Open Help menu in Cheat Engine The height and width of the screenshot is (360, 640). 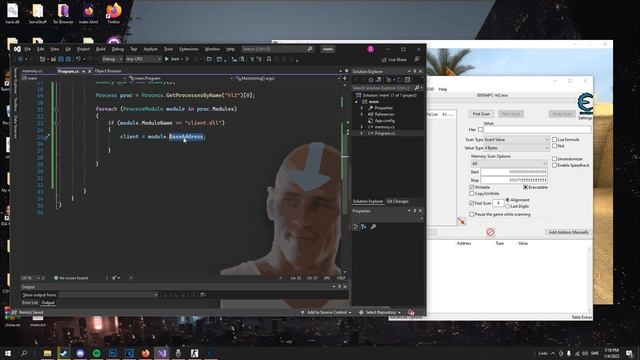click(442, 89)
